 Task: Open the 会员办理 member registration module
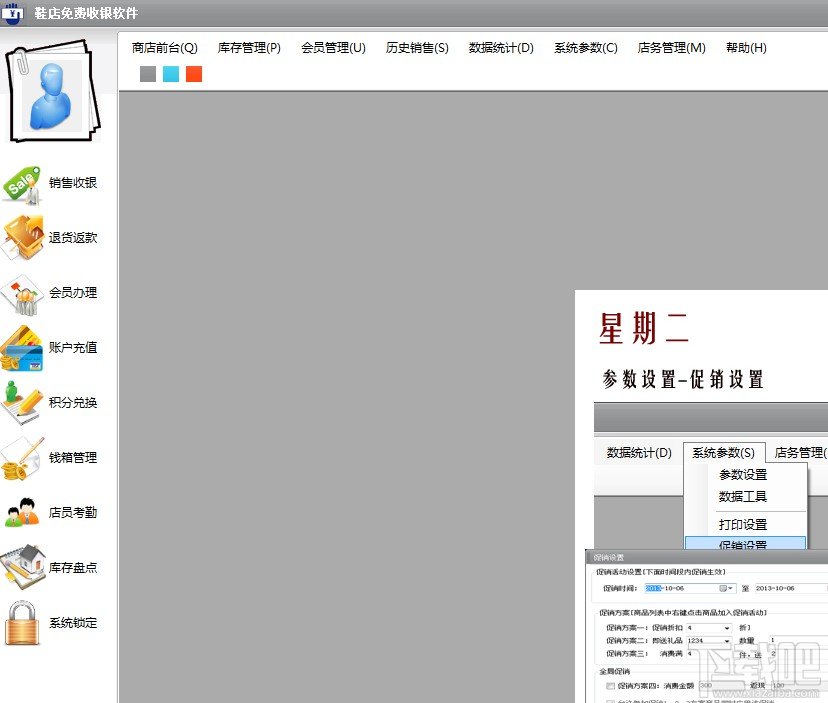click(x=50, y=293)
